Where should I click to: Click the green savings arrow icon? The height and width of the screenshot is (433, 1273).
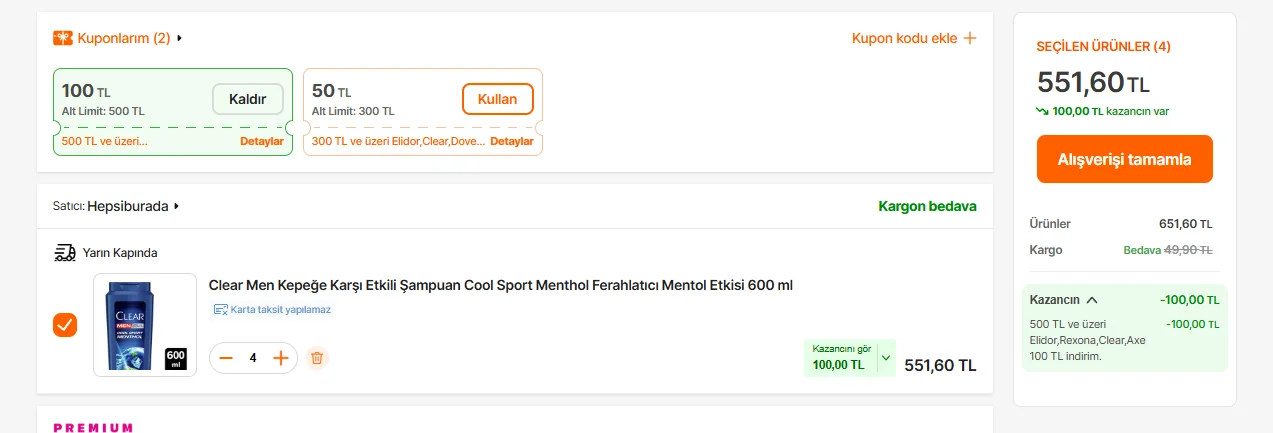pyautogui.click(x=1043, y=111)
